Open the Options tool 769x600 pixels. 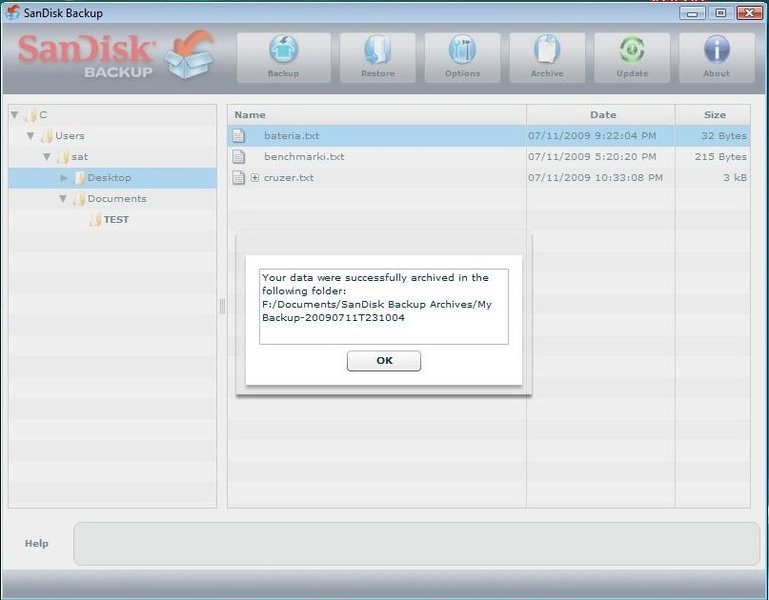tap(462, 58)
